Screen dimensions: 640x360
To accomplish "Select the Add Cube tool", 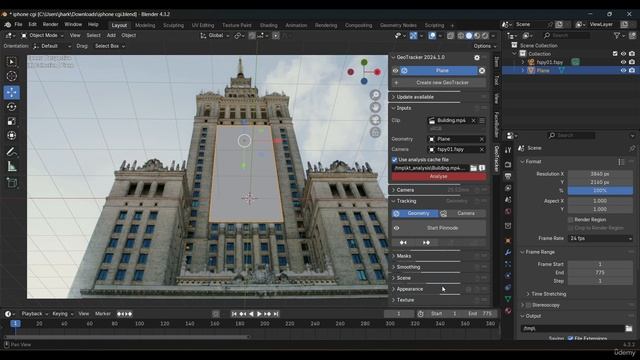I will [11, 182].
